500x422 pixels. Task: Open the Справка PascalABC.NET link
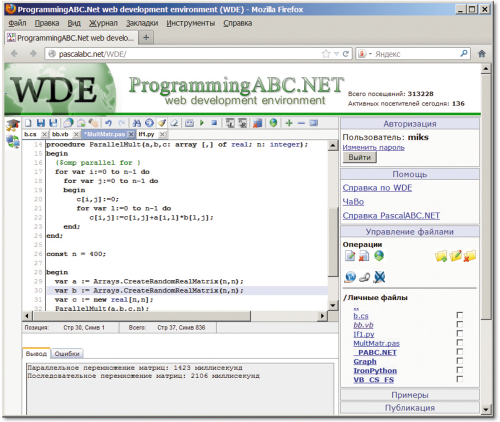point(391,216)
